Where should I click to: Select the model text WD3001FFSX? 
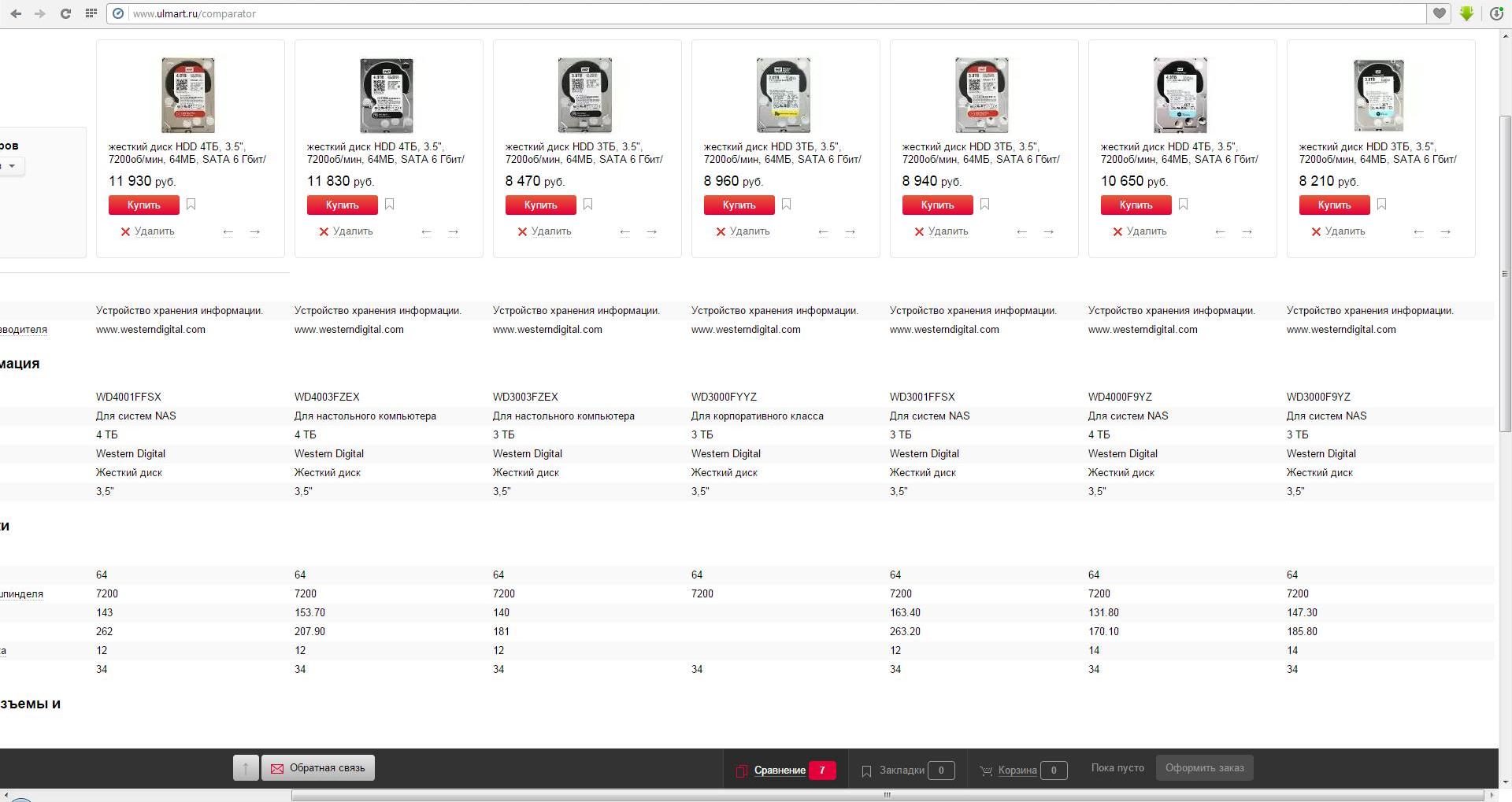pos(922,397)
